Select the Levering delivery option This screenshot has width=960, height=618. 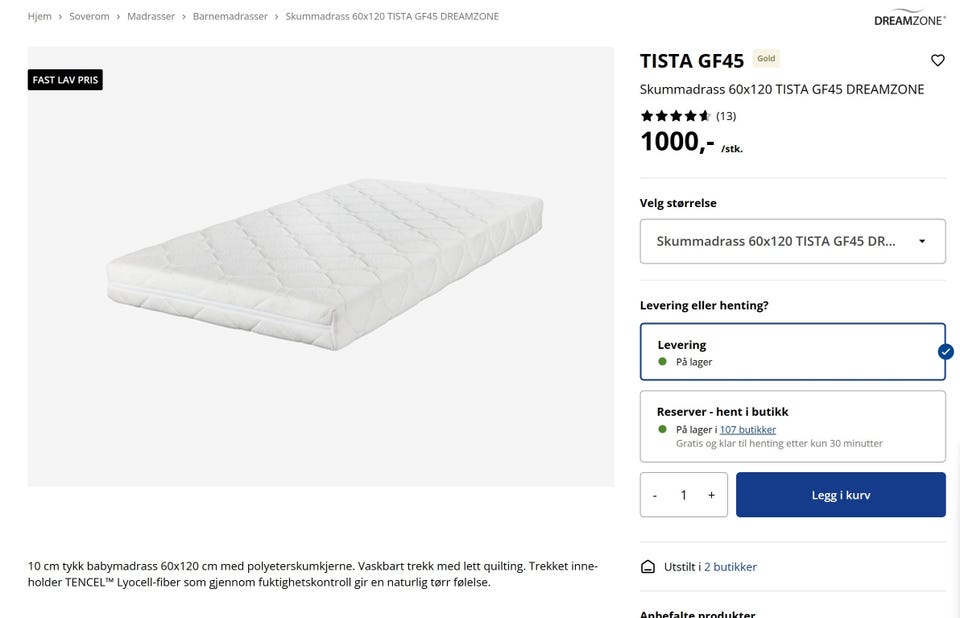click(792, 352)
